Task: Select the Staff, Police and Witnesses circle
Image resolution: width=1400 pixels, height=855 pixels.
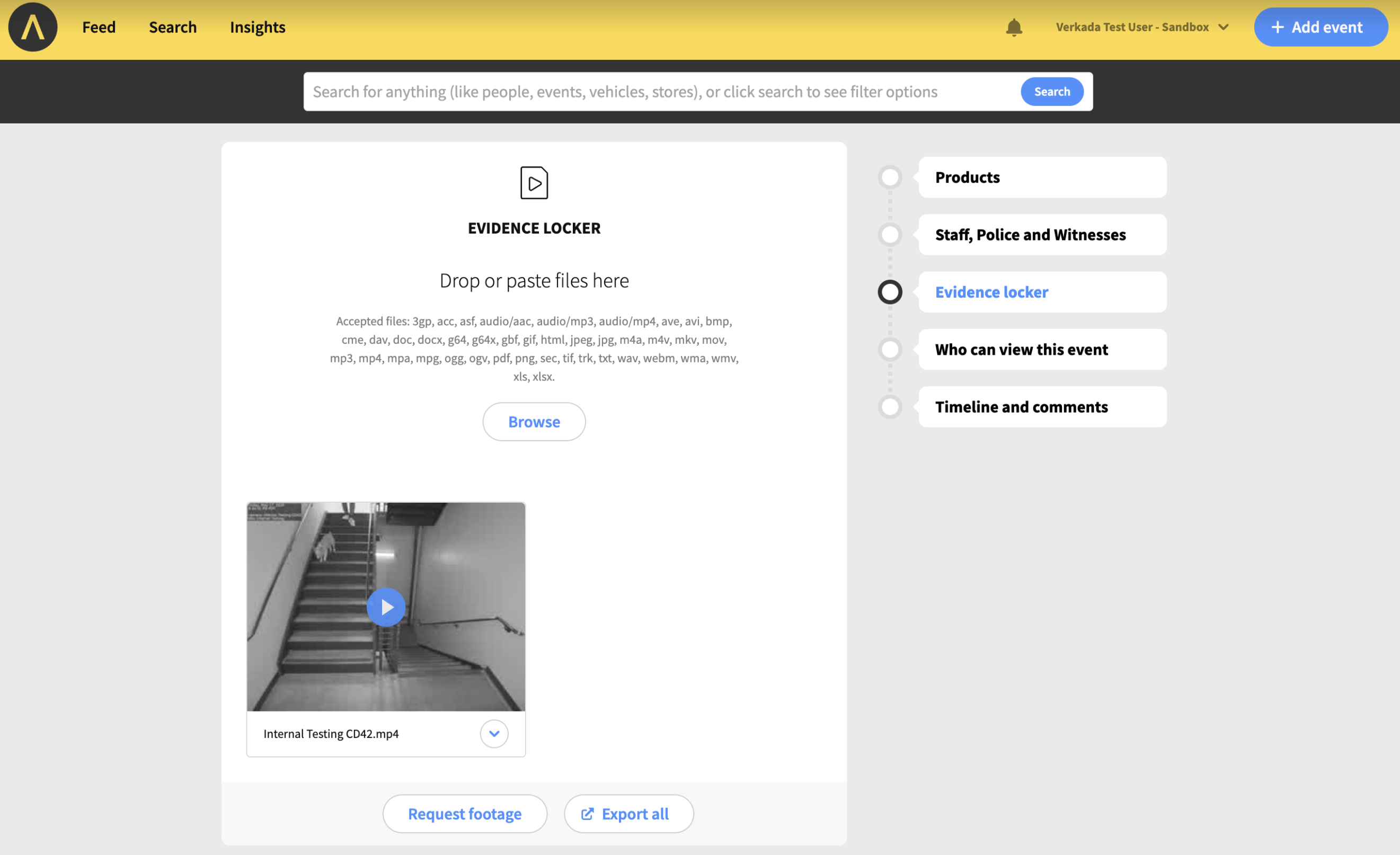Action: [x=890, y=235]
